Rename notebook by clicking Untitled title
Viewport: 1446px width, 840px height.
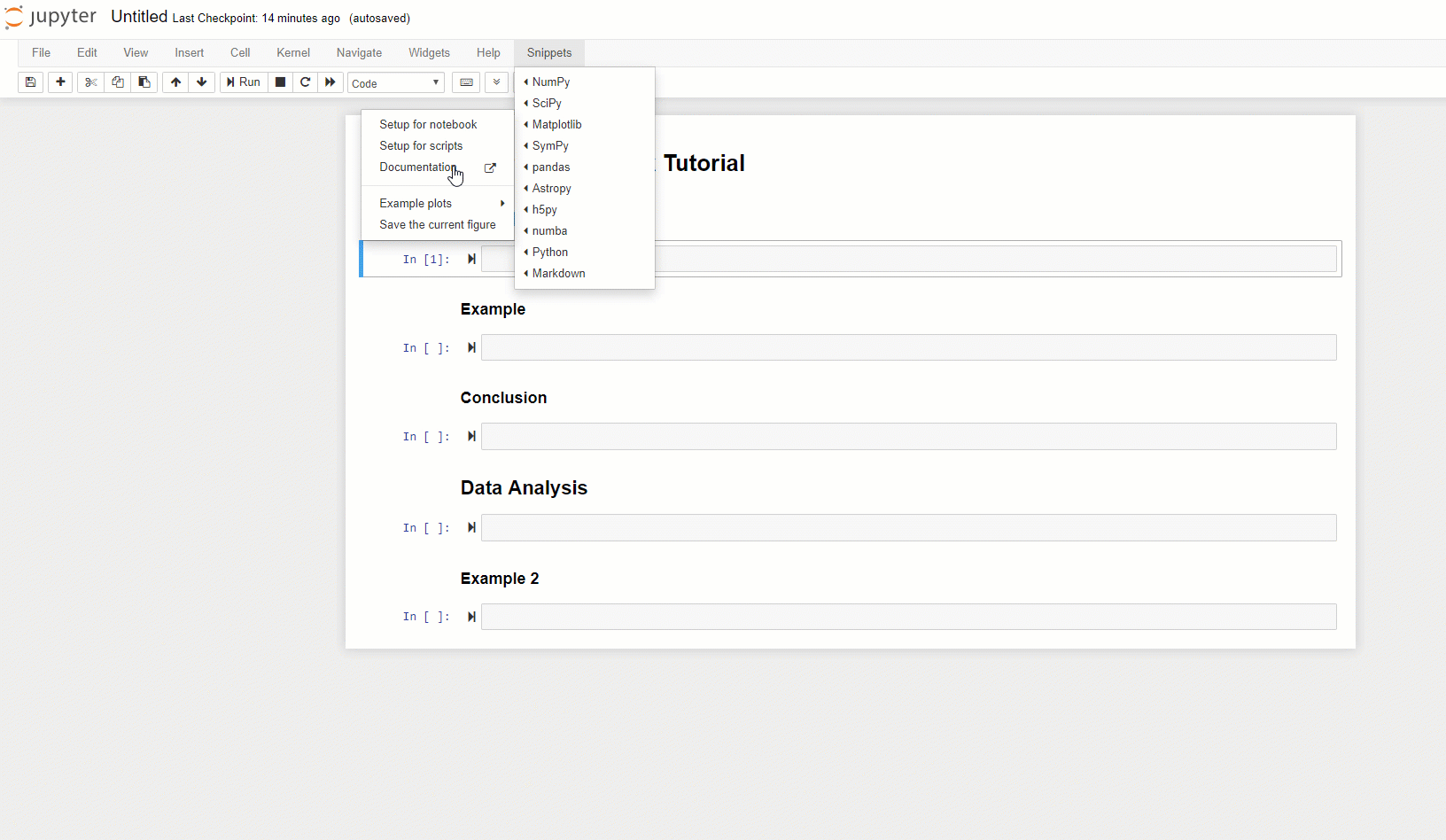tap(139, 17)
